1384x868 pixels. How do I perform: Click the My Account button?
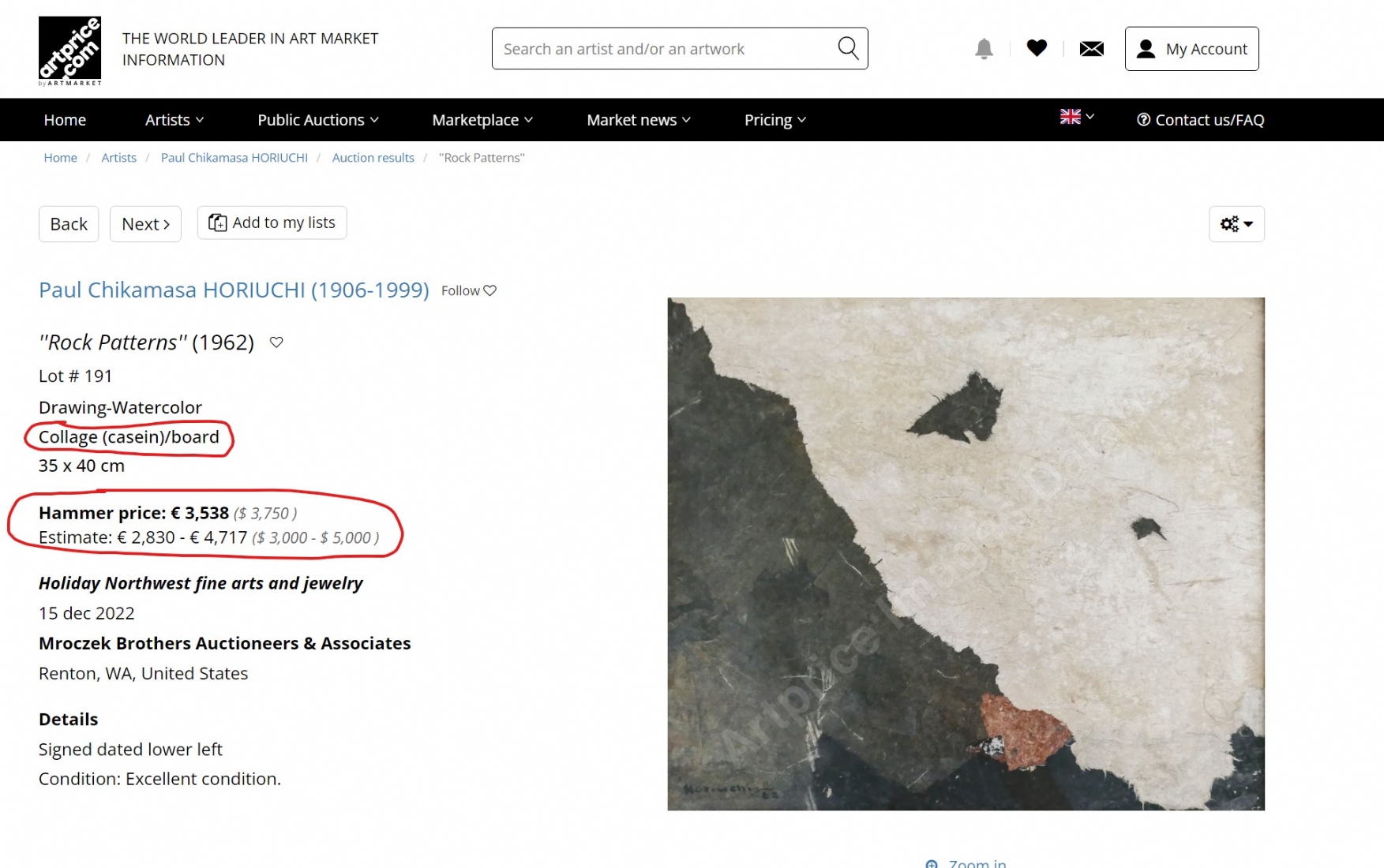point(1191,49)
